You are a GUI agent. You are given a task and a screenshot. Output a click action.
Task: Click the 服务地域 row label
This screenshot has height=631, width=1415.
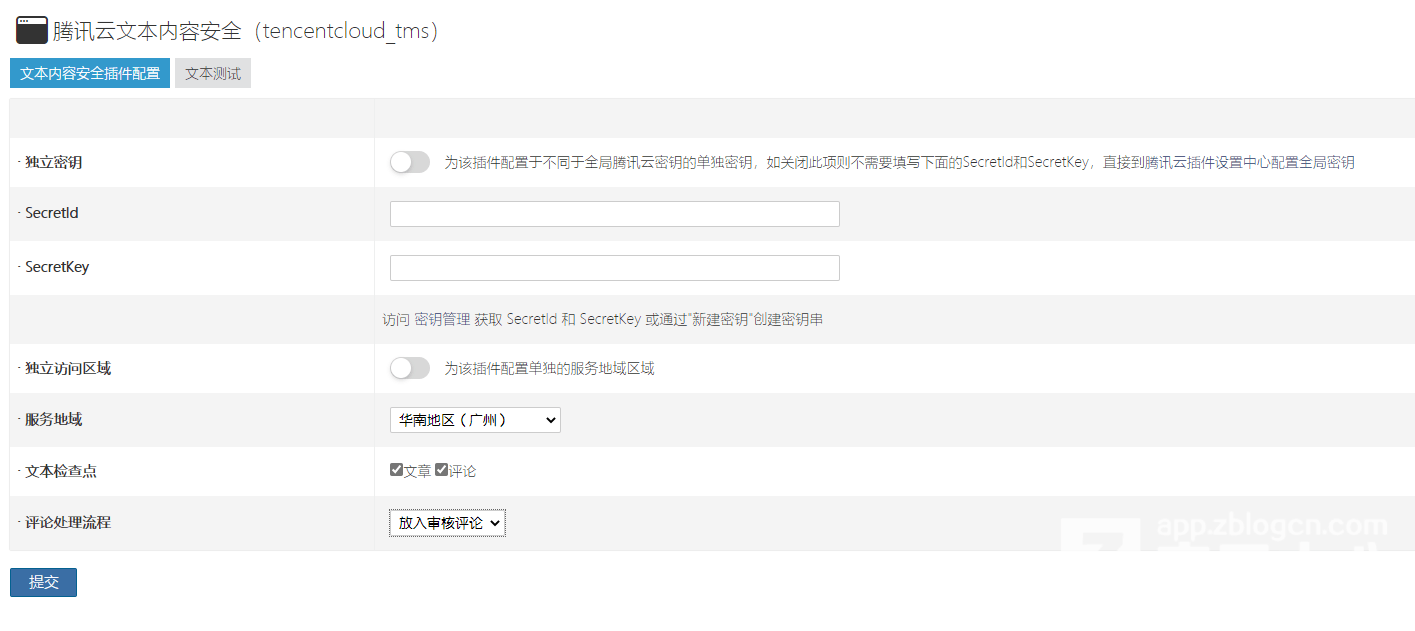[54, 420]
